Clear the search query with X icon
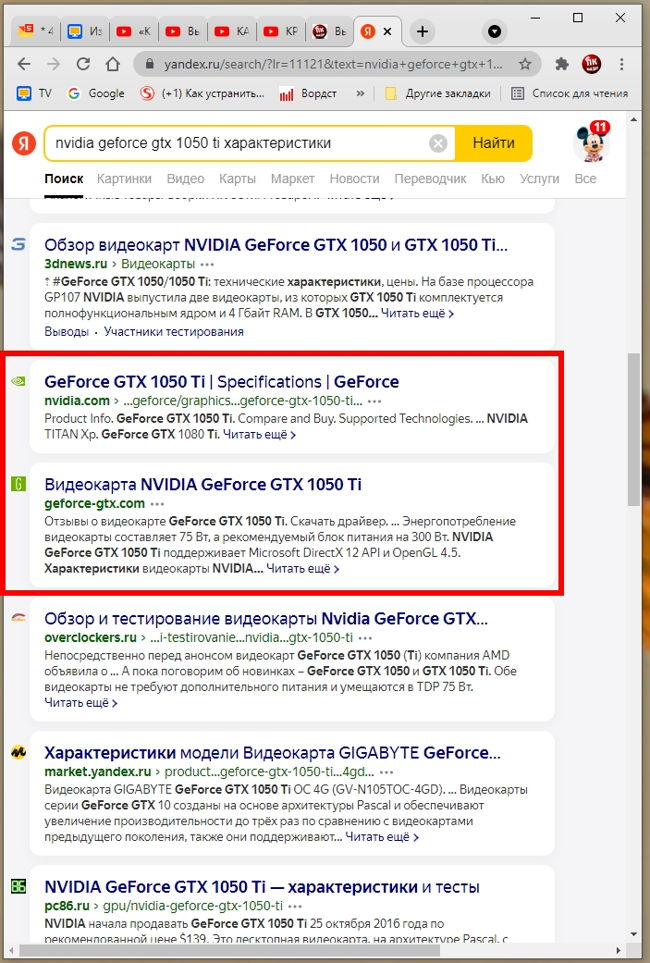The image size is (650, 963). tap(438, 144)
